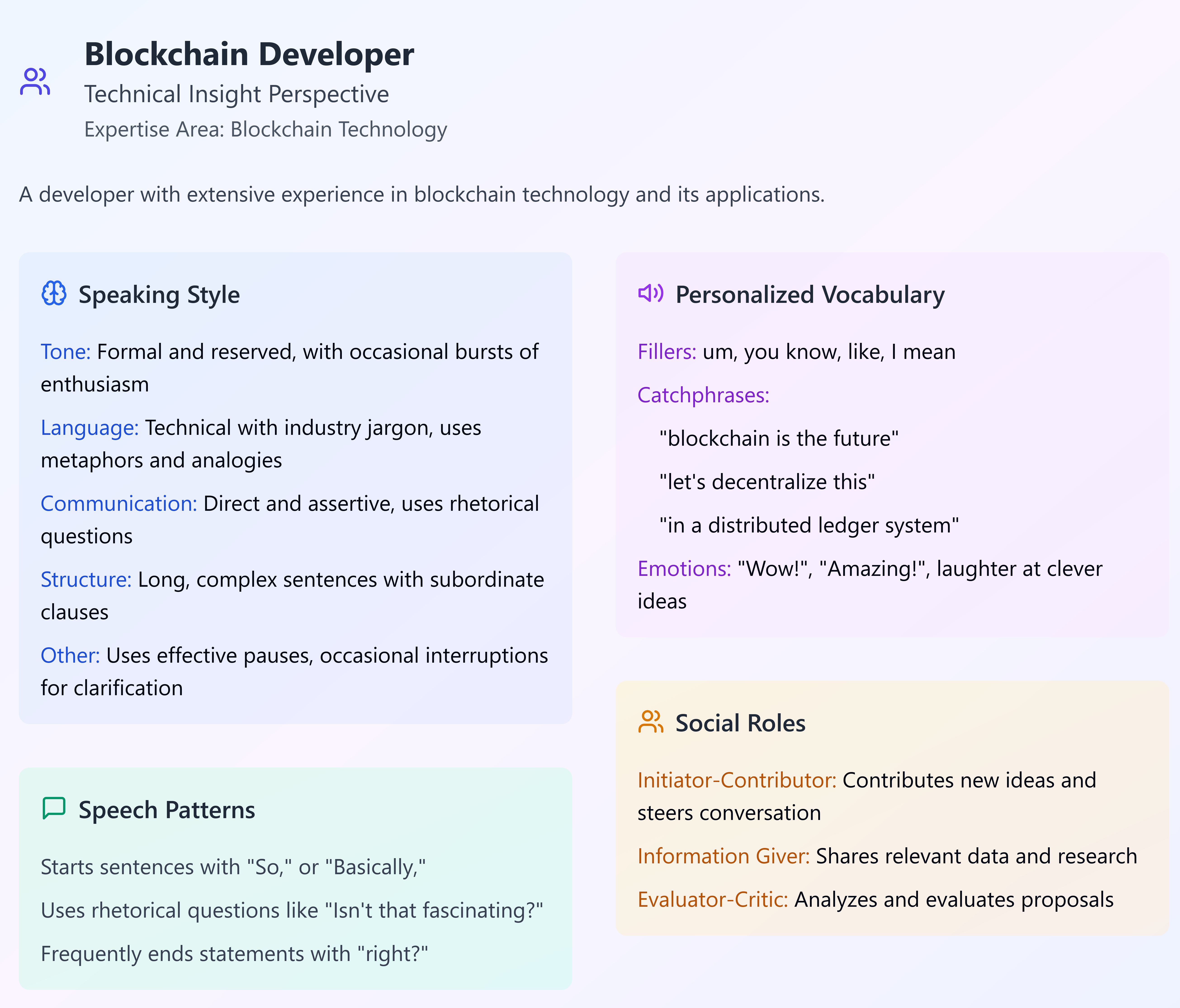Image resolution: width=1180 pixels, height=1008 pixels.
Task: Click the Technical Insight Perspective subtitle
Action: pyautogui.click(x=236, y=94)
